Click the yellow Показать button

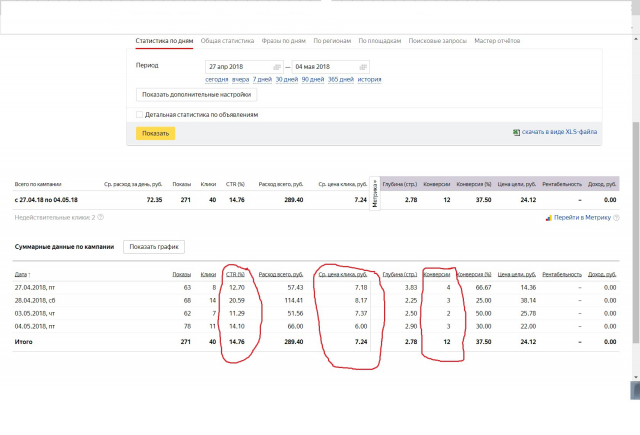point(156,133)
